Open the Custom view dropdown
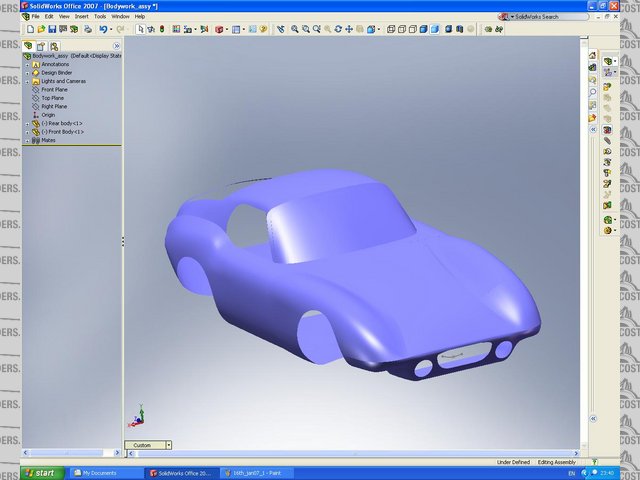 tap(168, 445)
